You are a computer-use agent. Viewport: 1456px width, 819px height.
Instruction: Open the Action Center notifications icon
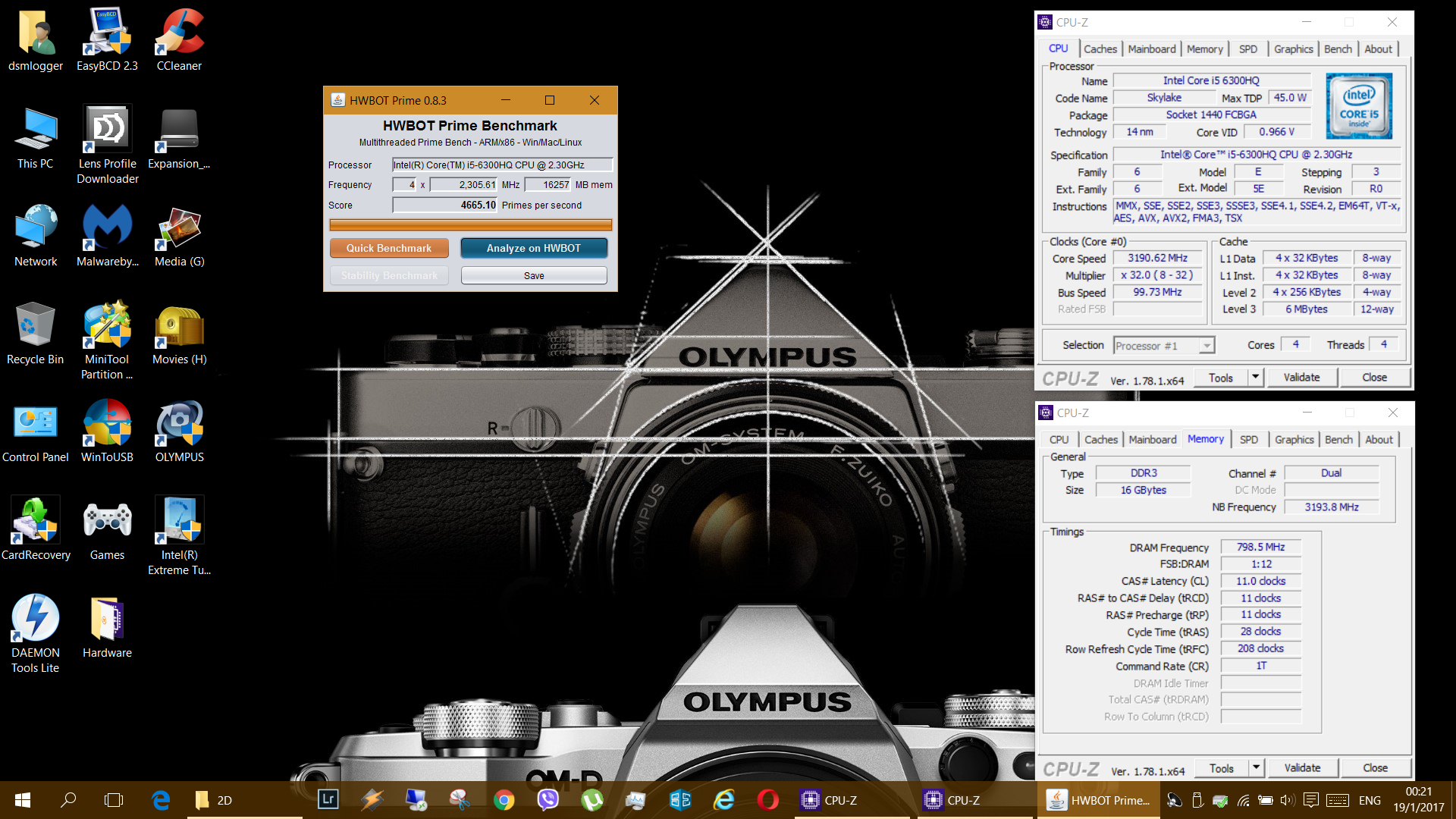click(1311, 800)
